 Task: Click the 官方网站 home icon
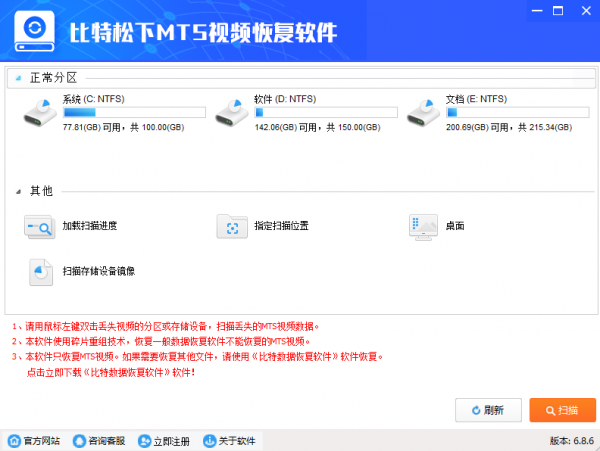coord(14,441)
